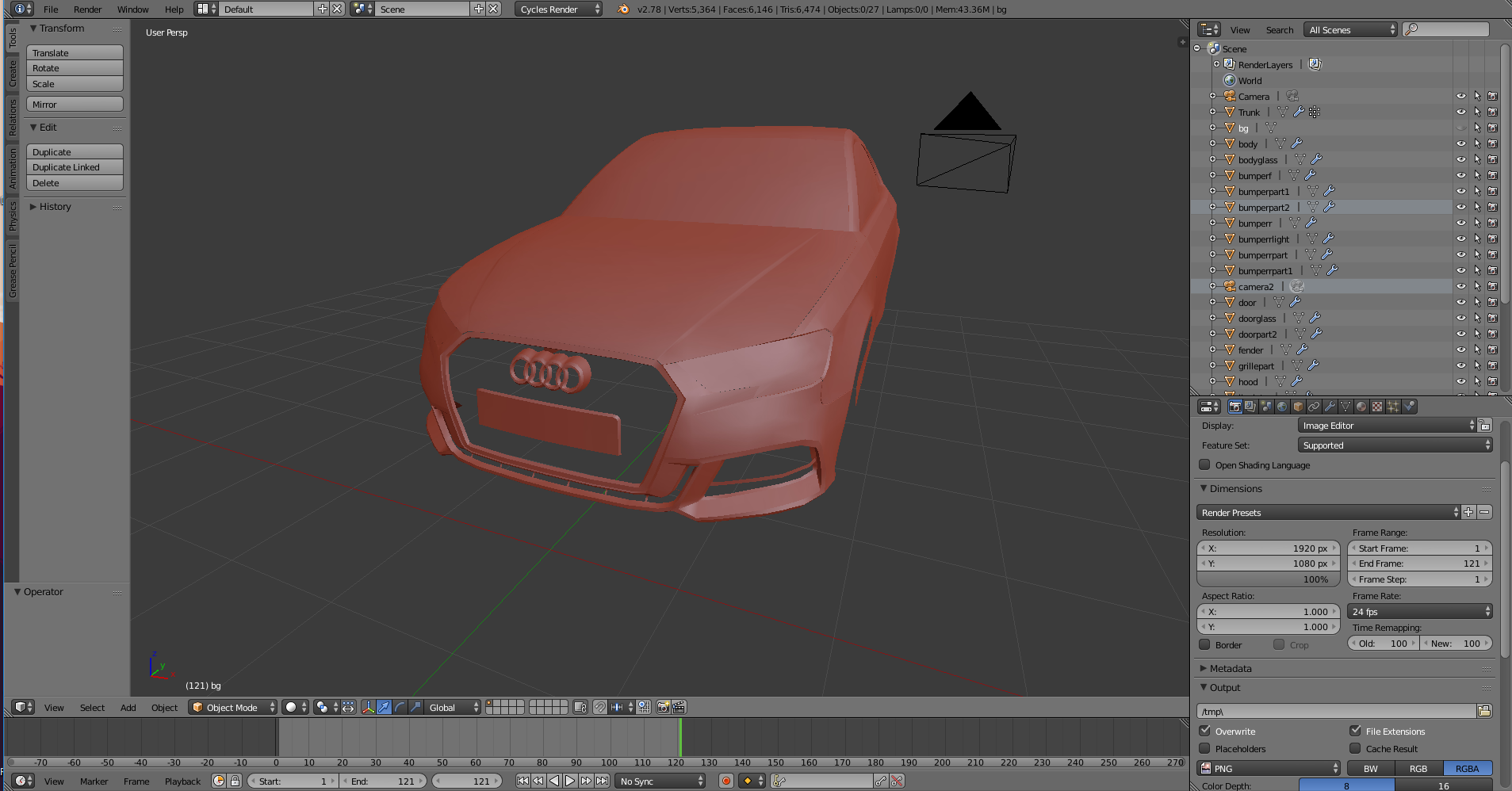Expand the Metadata panel

[1231, 669]
